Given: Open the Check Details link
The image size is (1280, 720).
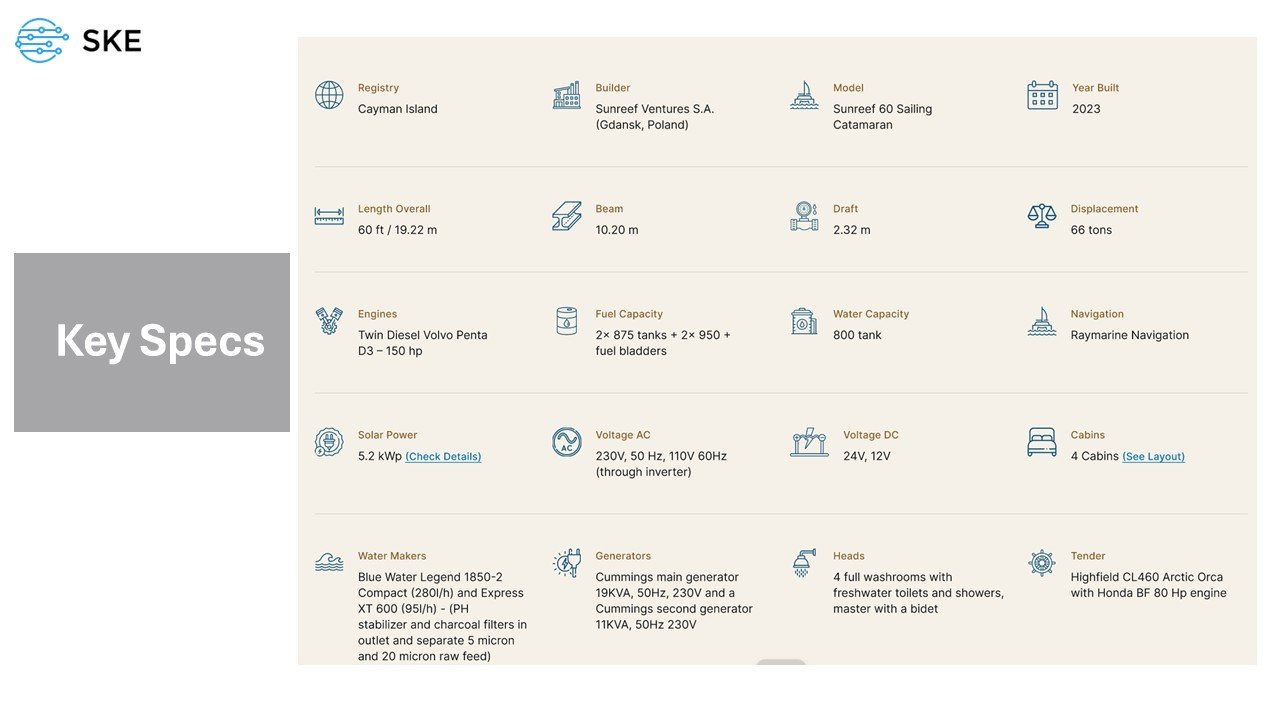Looking at the screenshot, I should click(443, 457).
